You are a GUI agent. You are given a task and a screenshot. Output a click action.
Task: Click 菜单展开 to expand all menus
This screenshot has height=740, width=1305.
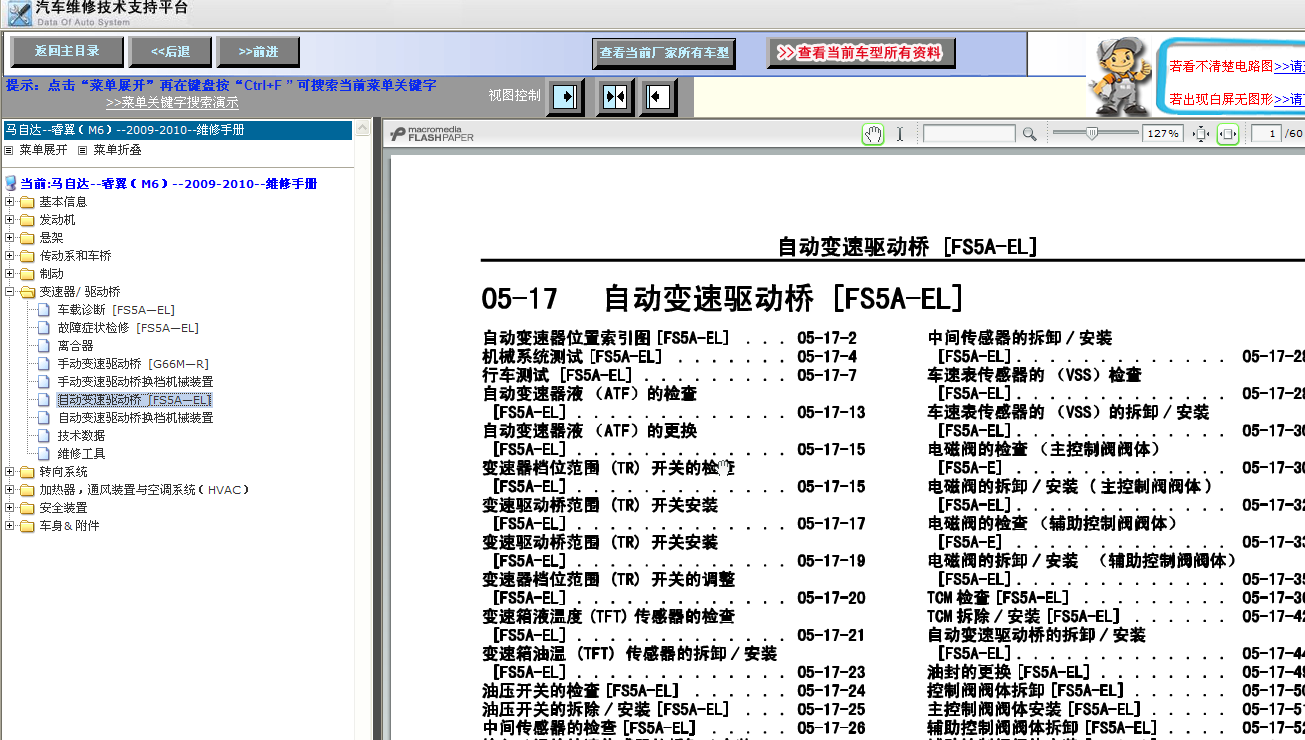pos(43,150)
